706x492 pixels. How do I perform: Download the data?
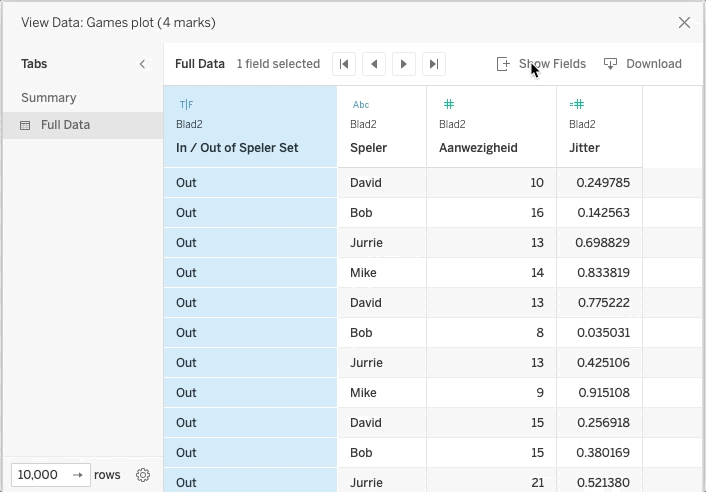(x=643, y=64)
